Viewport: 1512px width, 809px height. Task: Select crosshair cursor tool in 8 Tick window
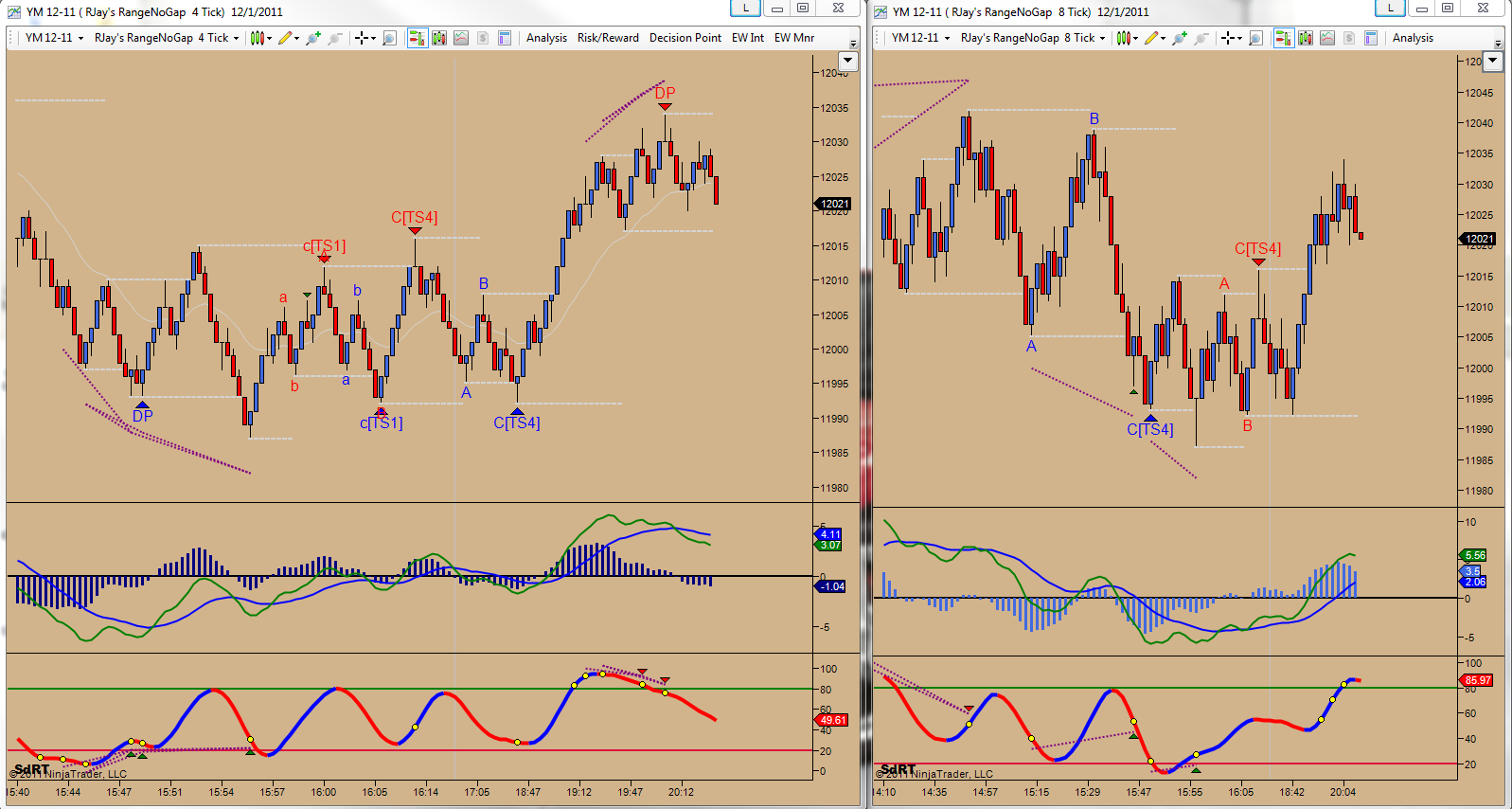point(1228,38)
